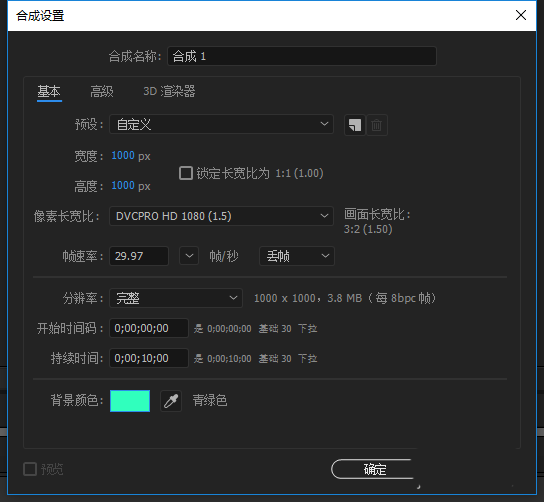Click the 青绿色 color name text
This screenshot has height=502, width=544.
point(210,400)
